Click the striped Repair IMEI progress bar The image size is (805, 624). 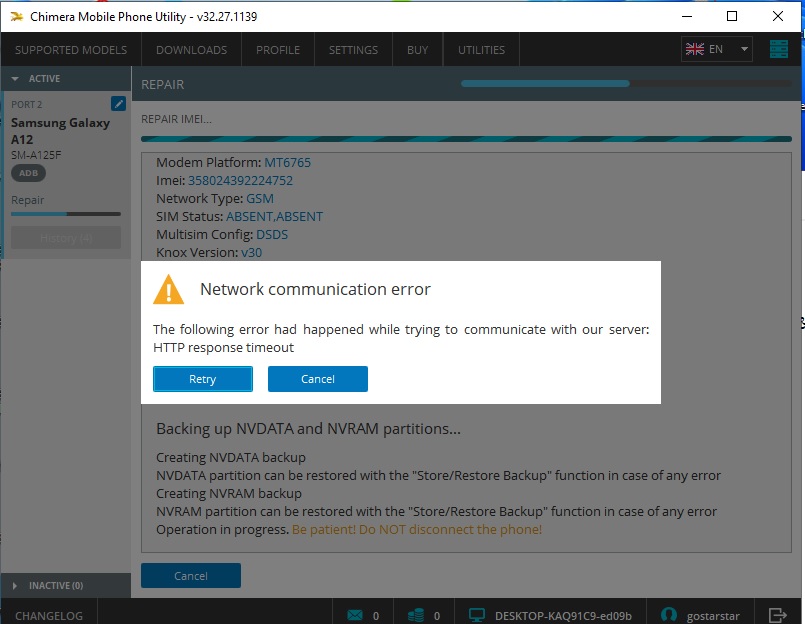466,139
